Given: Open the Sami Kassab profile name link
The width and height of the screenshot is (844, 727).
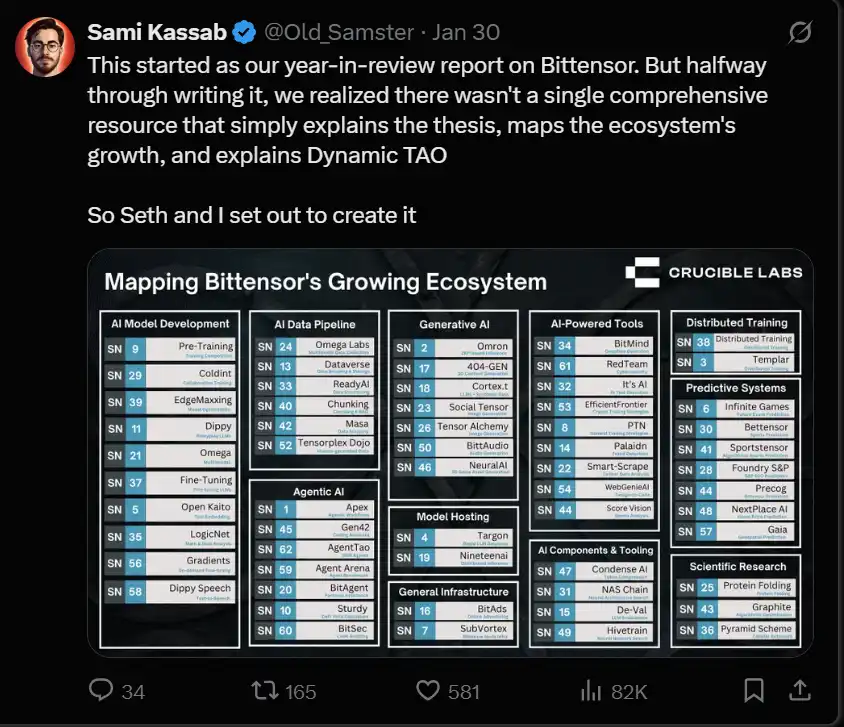Looking at the screenshot, I should pyautogui.click(x=158, y=33).
